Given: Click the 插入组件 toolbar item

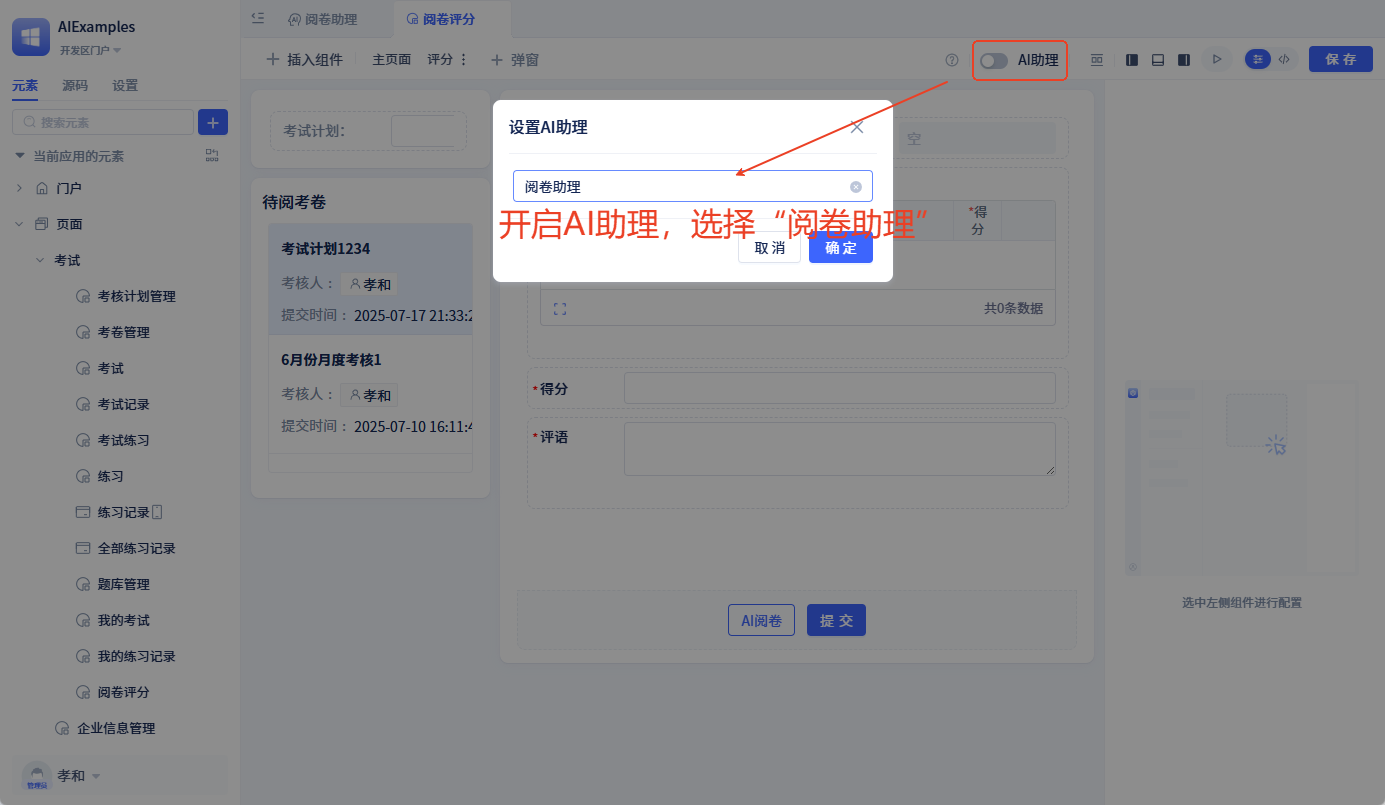Looking at the screenshot, I should click(304, 60).
